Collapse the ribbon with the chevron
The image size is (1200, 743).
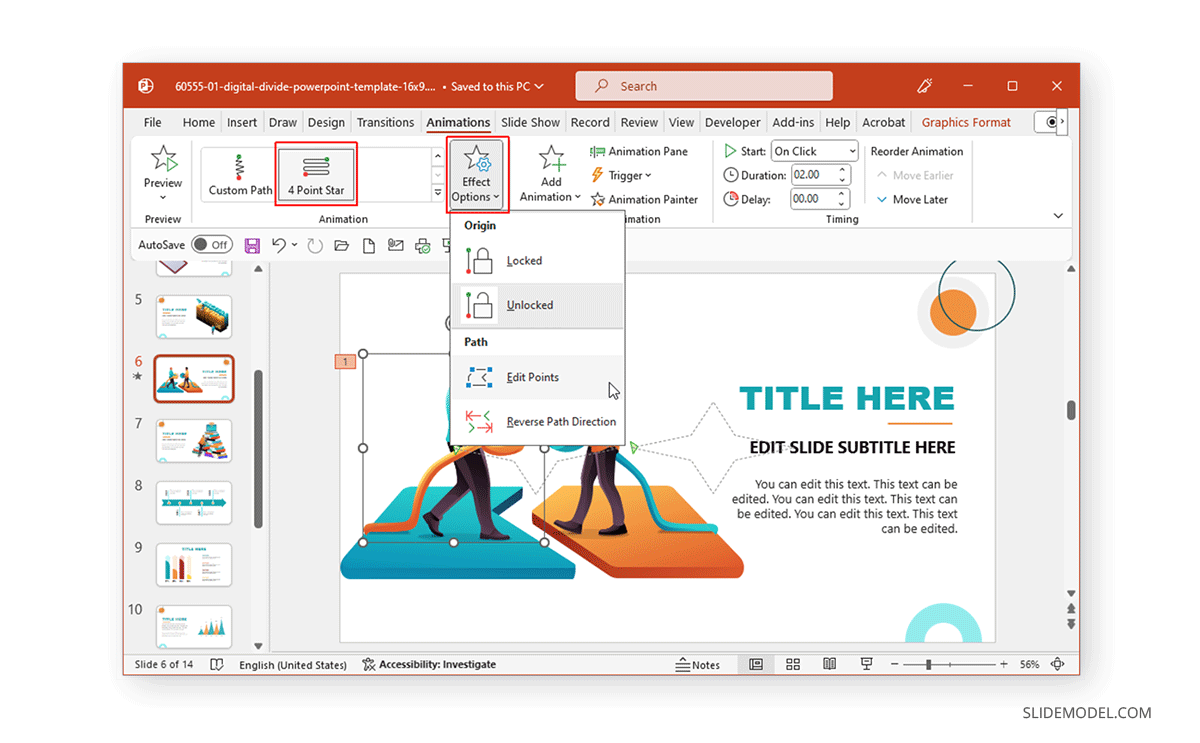point(1058,216)
